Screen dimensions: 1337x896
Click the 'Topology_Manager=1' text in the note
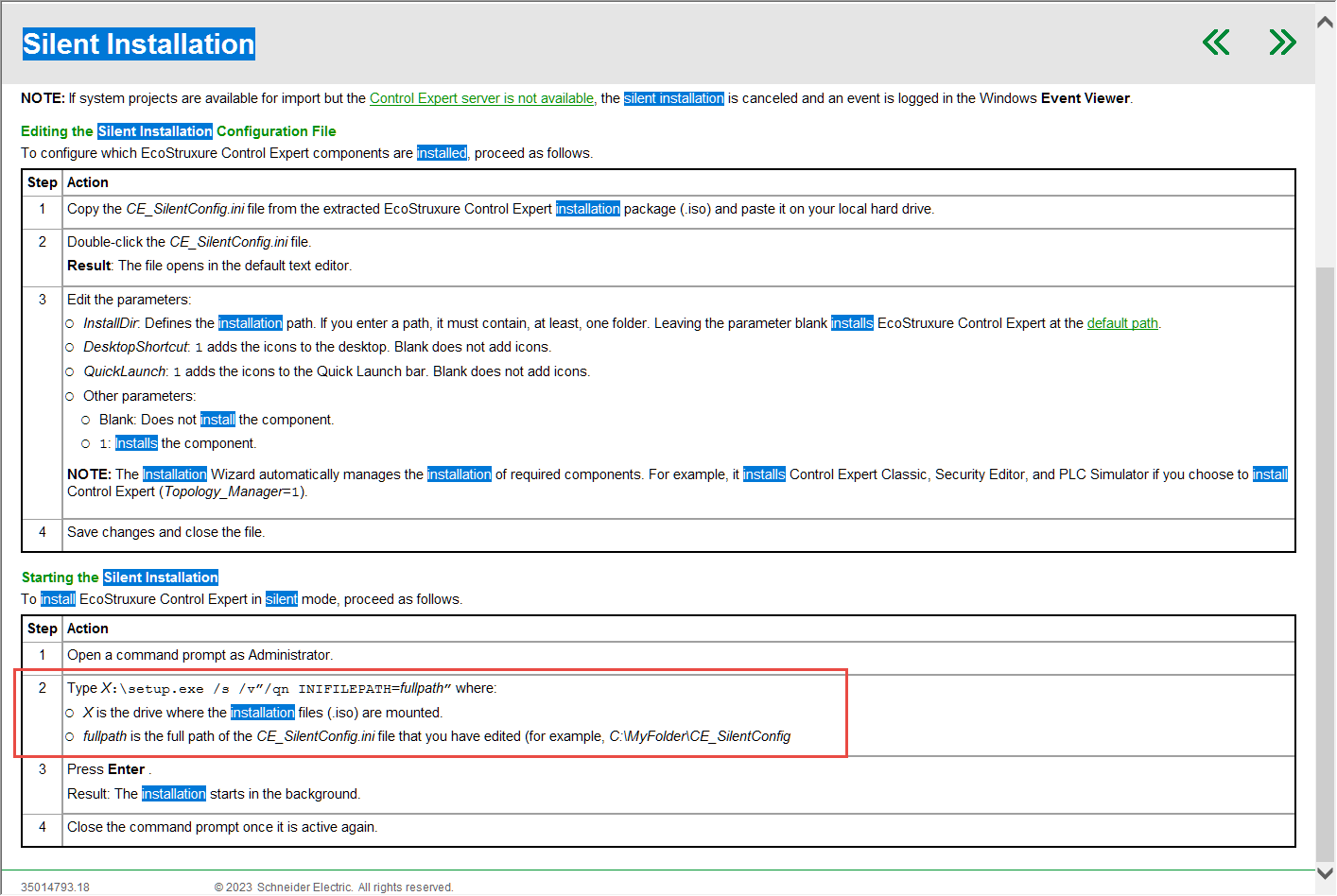[x=232, y=491]
